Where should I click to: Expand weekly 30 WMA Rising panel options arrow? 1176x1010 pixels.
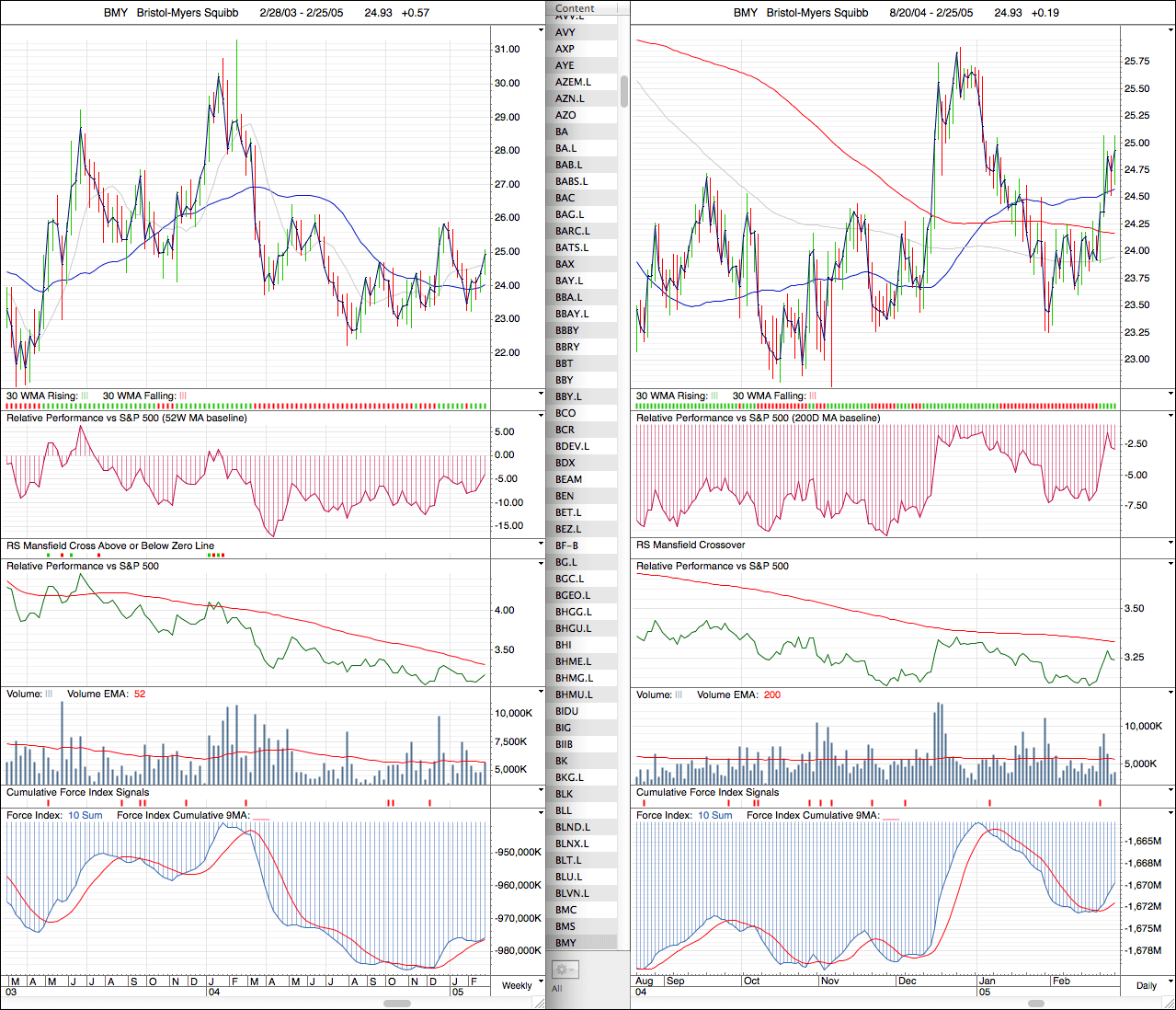[x=541, y=395]
